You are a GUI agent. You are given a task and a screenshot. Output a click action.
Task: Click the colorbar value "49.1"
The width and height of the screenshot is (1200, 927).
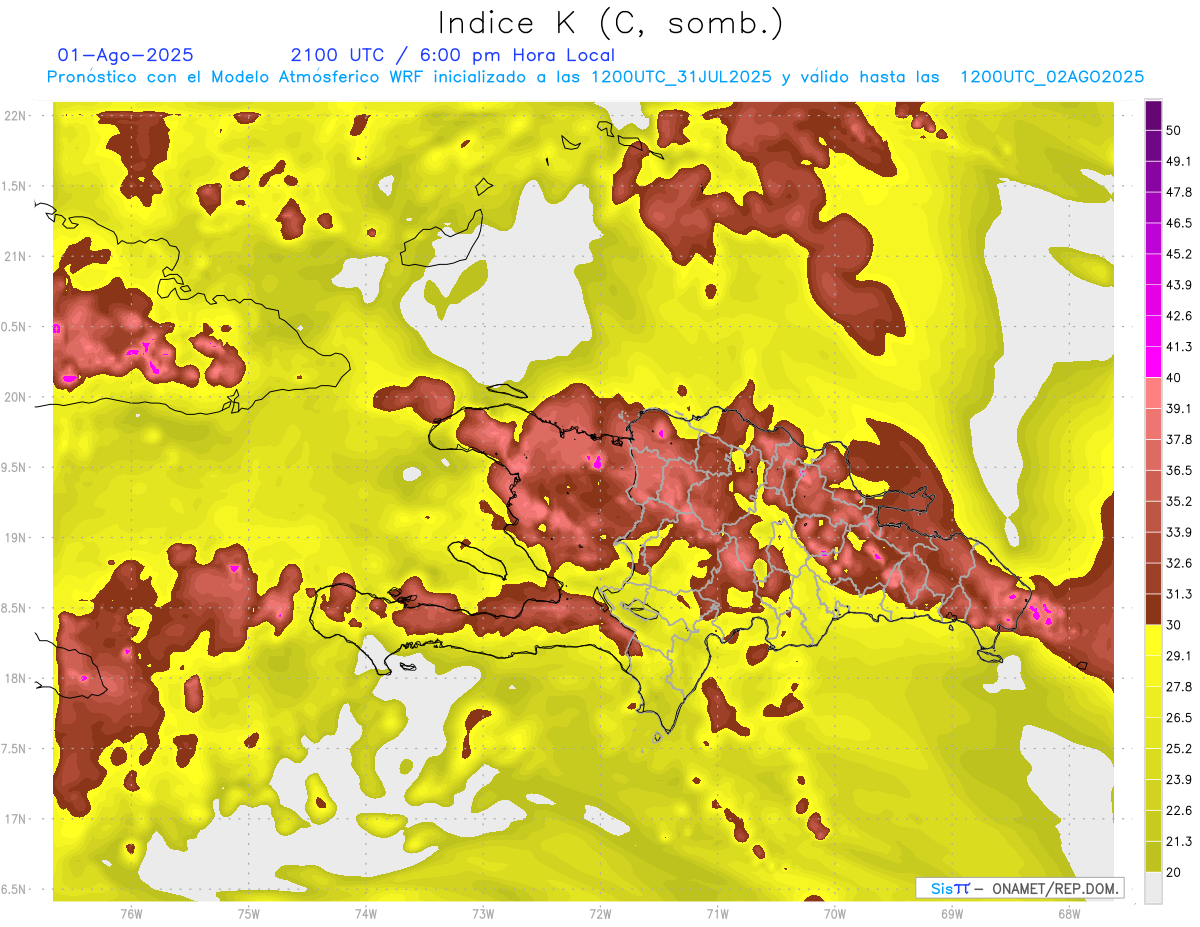[x=1179, y=161]
